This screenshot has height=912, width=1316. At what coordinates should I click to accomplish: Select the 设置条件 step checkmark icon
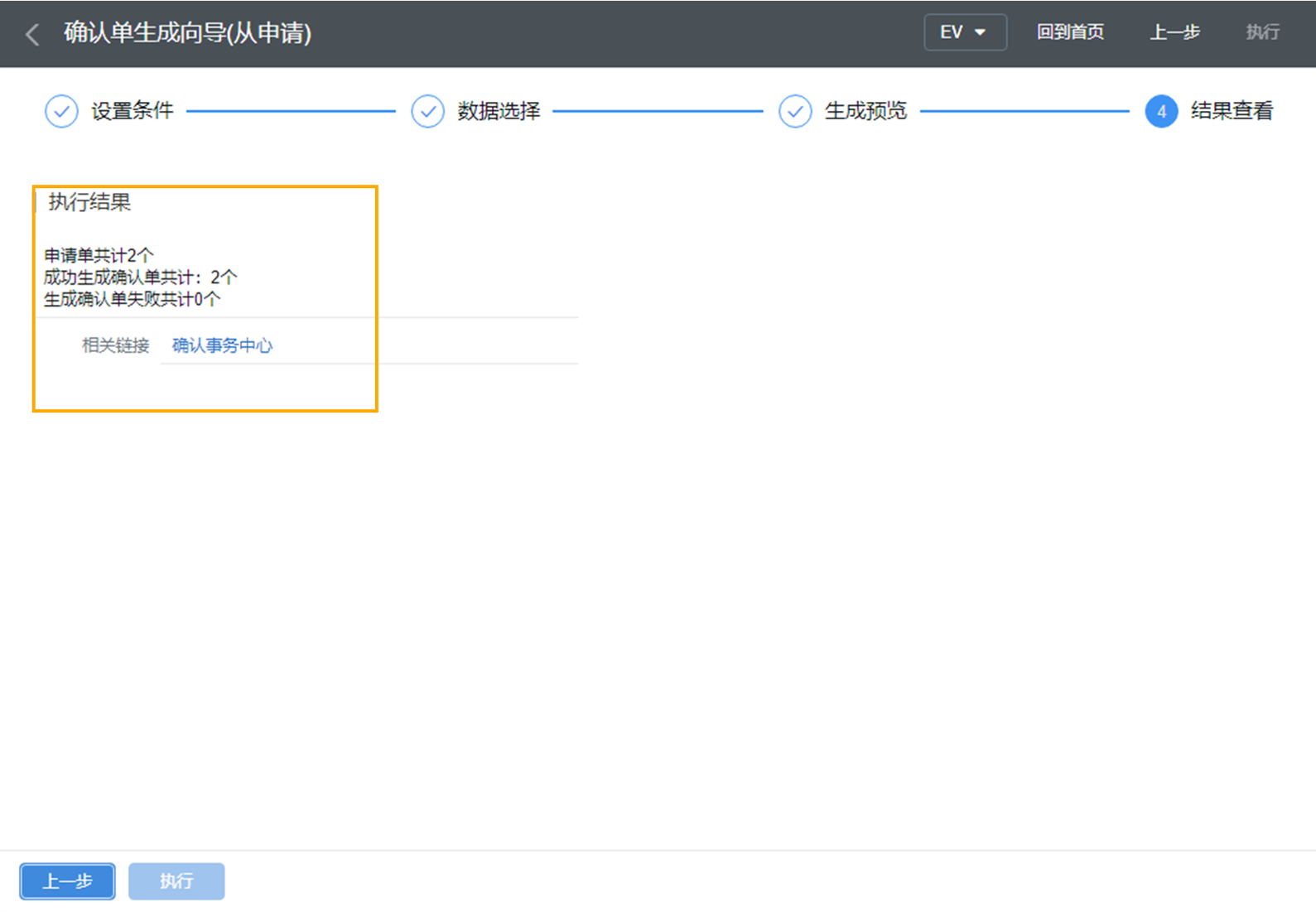tap(61, 111)
